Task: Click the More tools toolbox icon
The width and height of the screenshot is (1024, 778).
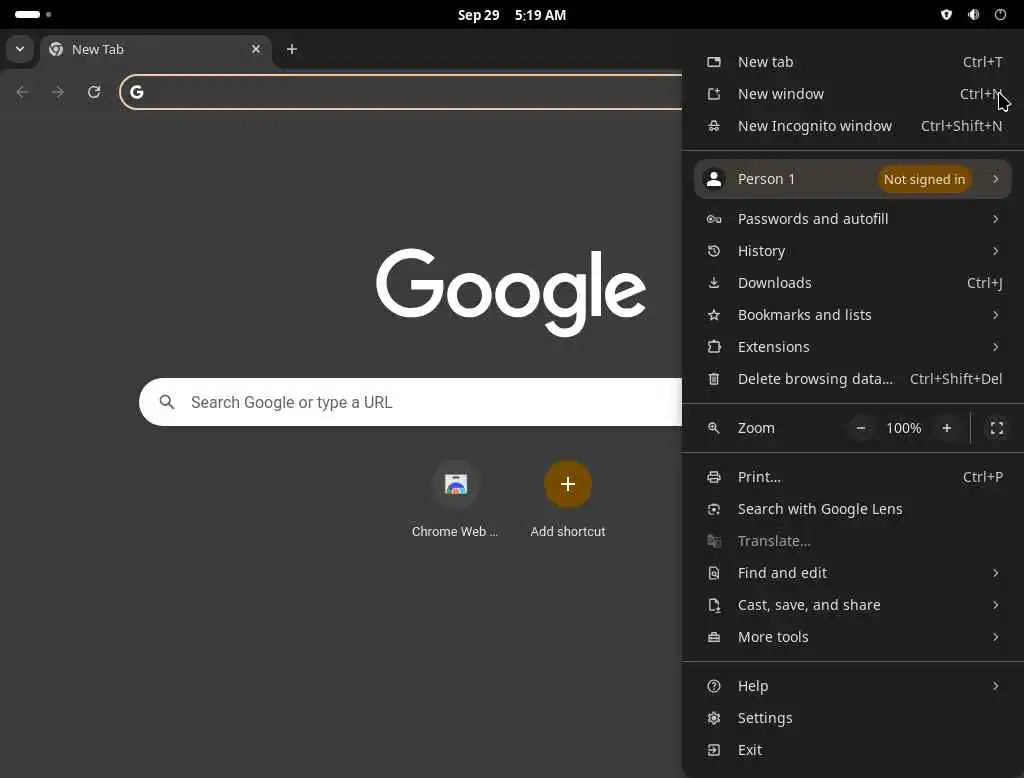Action: 714,637
